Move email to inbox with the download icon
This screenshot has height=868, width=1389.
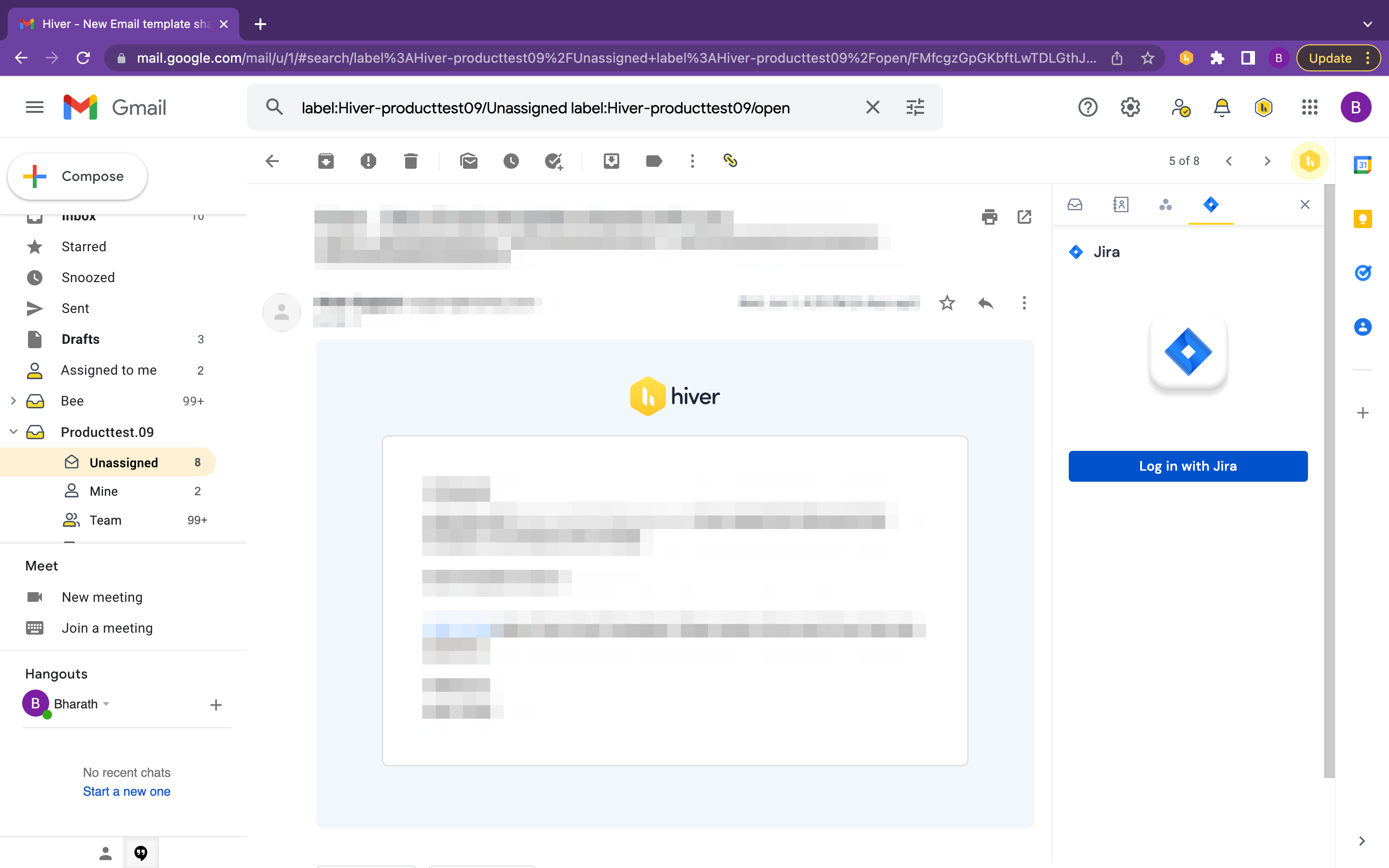tap(611, 162)
